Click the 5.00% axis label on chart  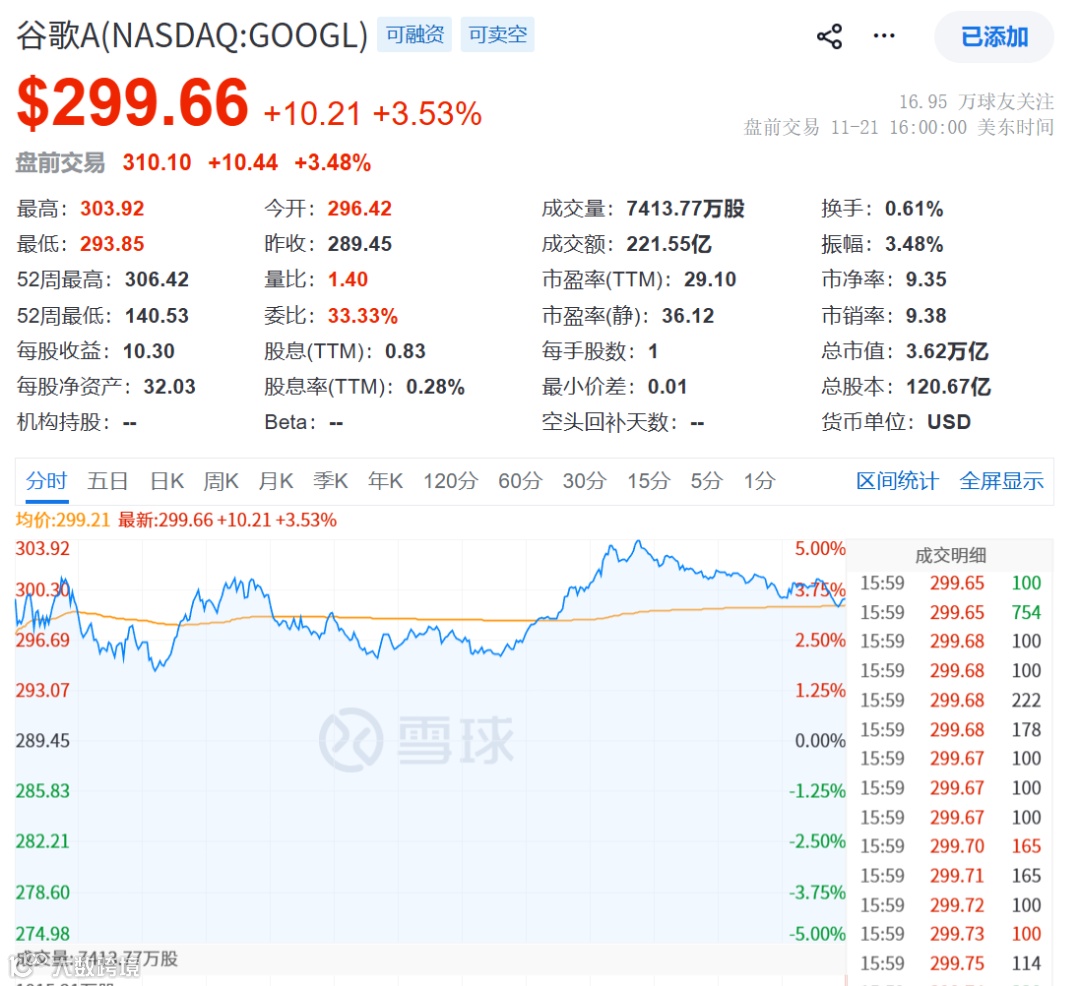[x=820, y=549]
